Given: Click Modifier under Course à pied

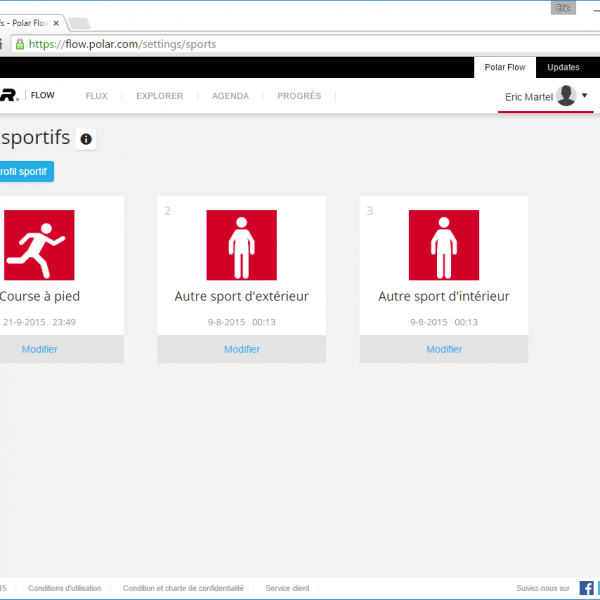Looking at the screenshot, I should 40,349.
